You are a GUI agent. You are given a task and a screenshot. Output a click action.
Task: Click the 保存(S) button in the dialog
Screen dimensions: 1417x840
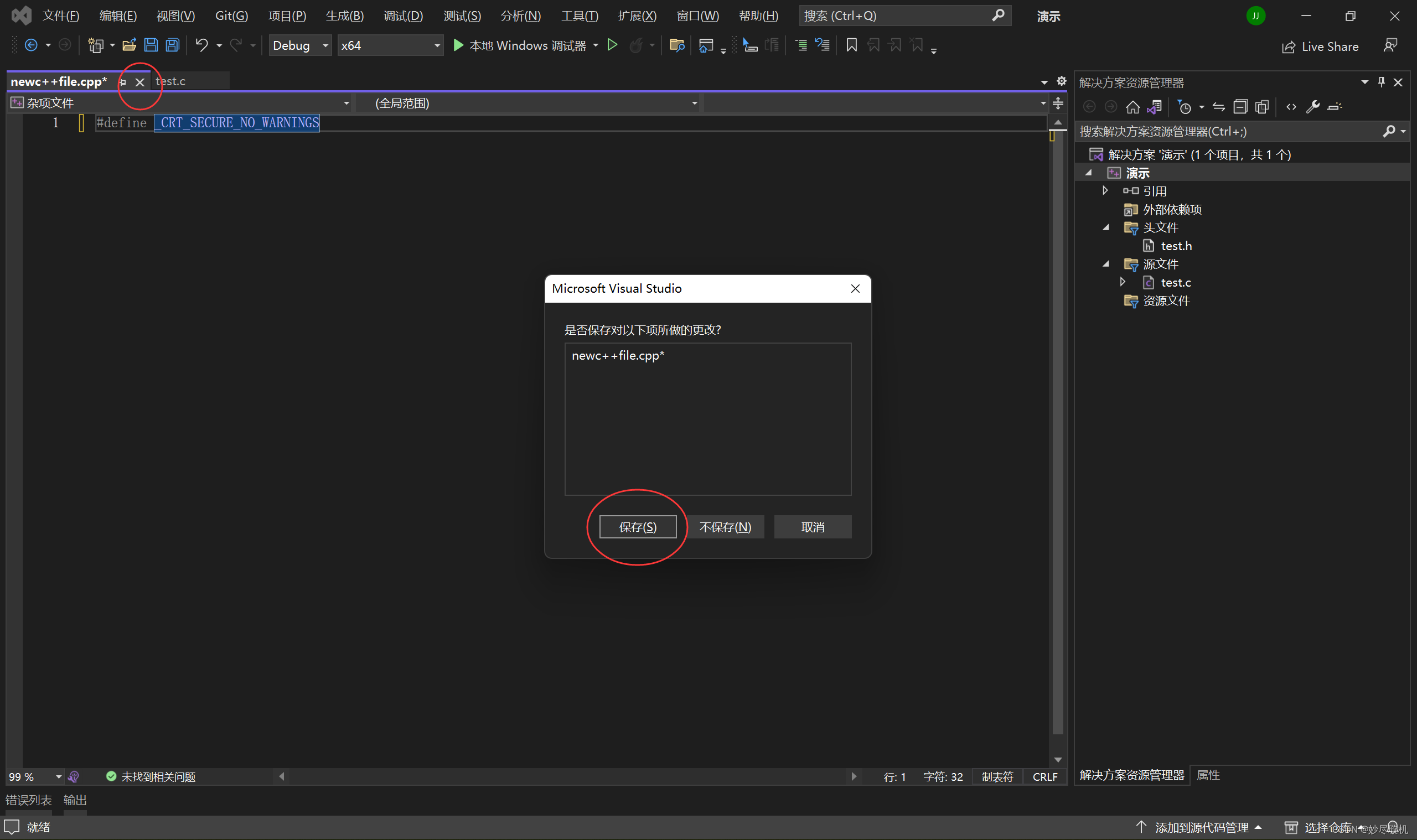[x=638, y=526]
